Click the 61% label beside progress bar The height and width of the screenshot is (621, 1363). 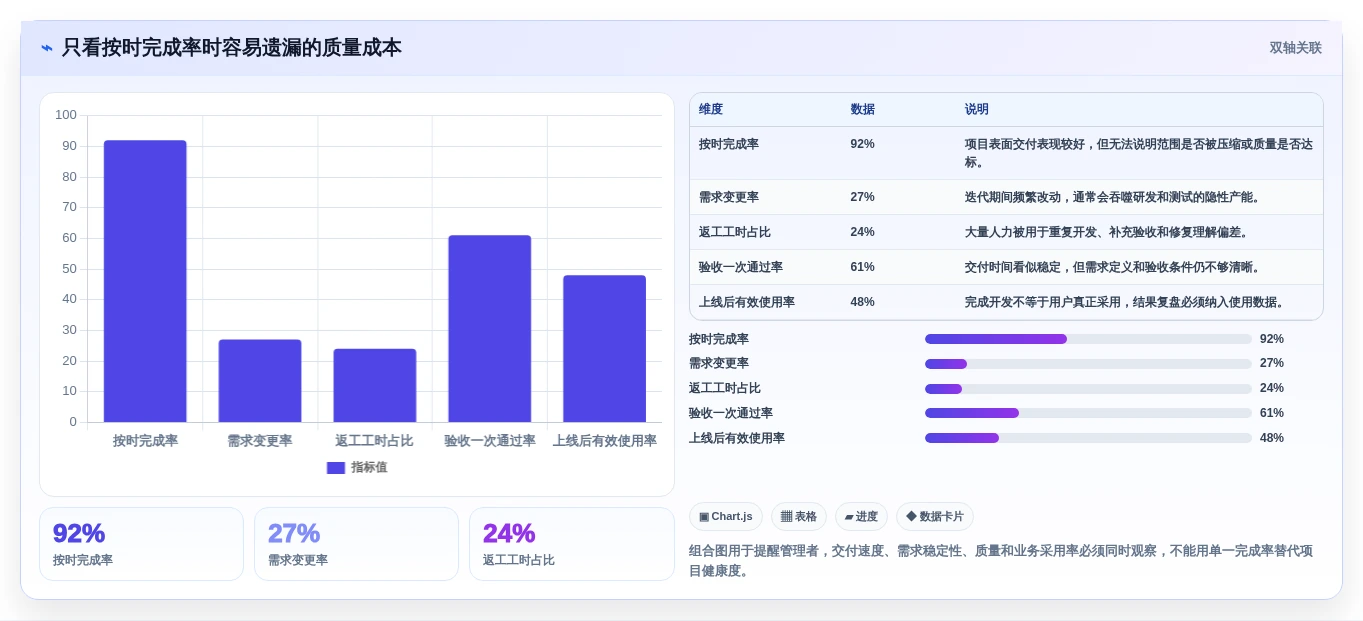1272,413
